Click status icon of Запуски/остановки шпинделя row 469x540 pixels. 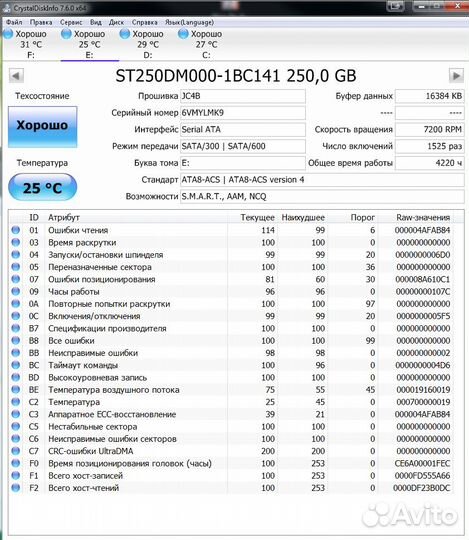coord(15,255)
